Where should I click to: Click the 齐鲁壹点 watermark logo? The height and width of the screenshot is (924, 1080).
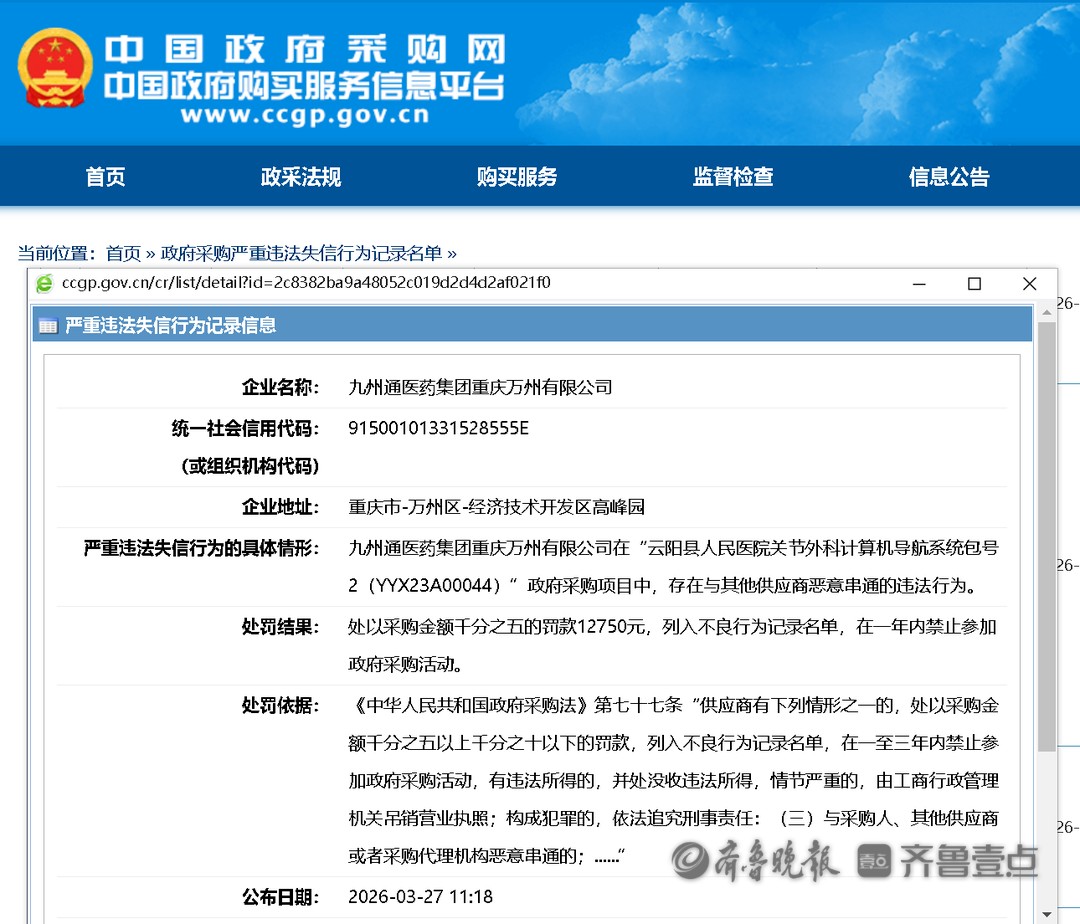click(x=946, y=860)
